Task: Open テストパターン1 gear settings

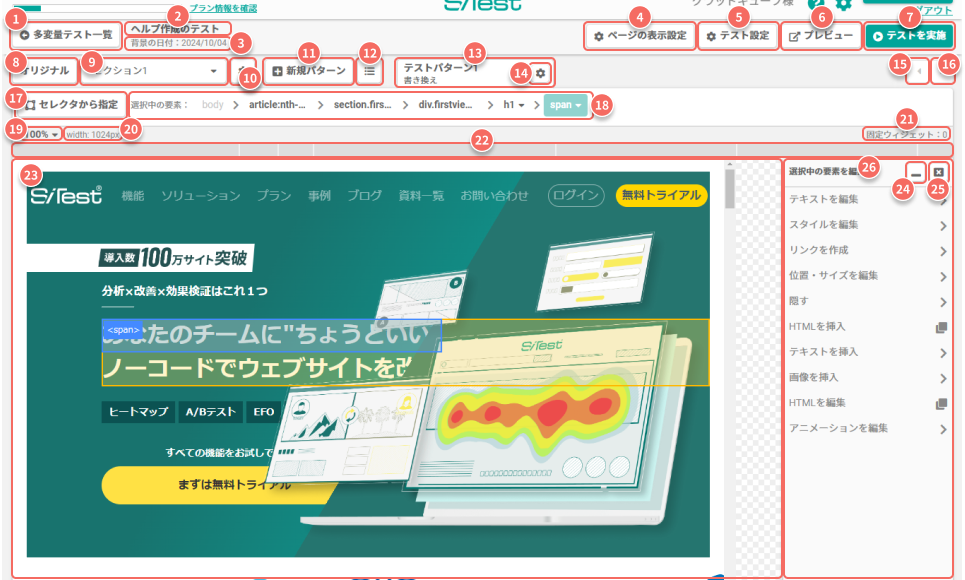Action: (540, 73)
